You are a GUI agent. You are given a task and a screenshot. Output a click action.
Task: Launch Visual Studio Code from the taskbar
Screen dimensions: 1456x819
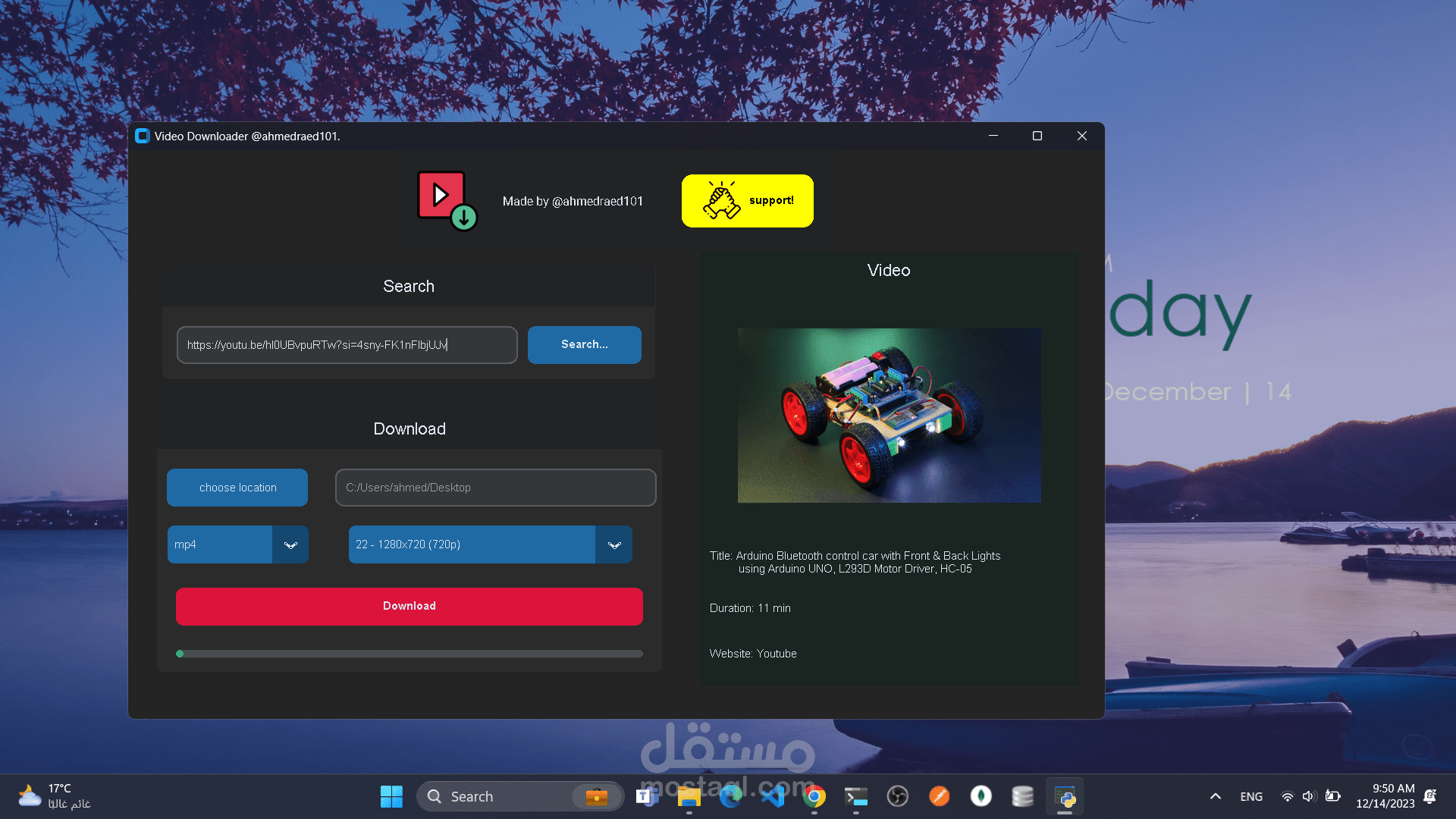[773, 796]
